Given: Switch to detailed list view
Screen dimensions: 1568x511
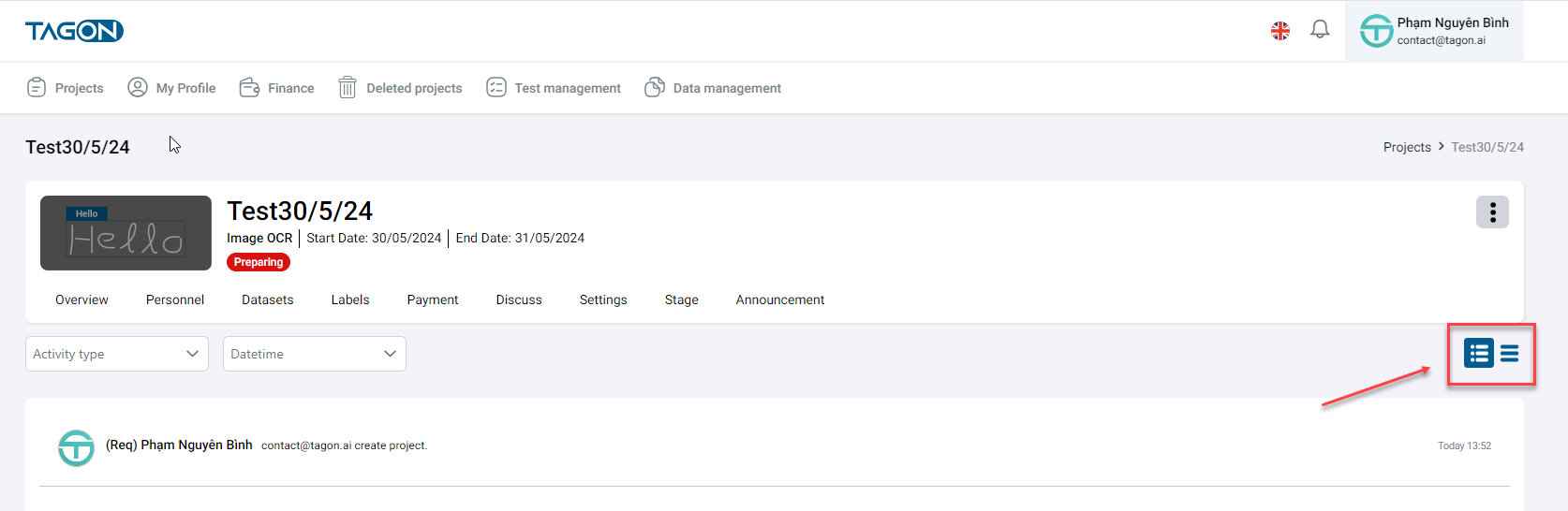Looking at the screenshot, I should [1479, 353].
